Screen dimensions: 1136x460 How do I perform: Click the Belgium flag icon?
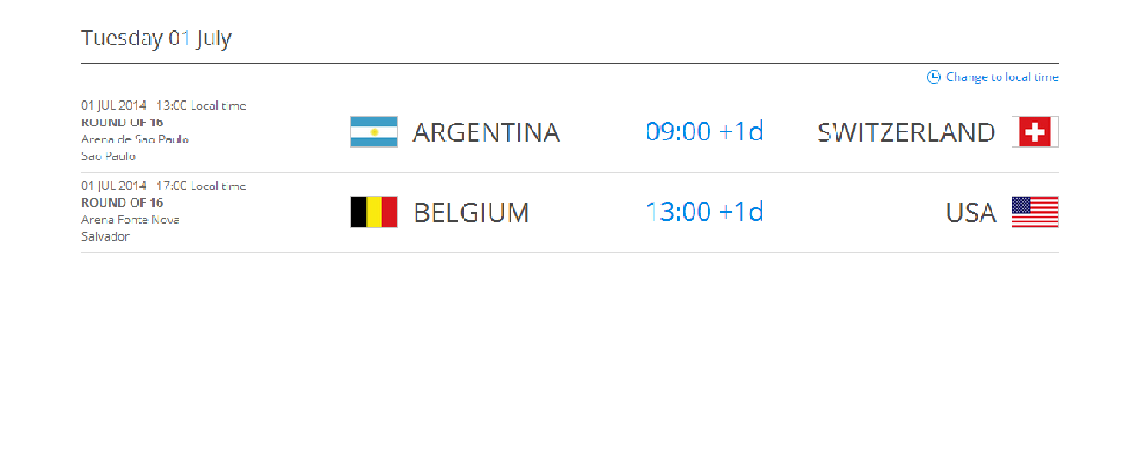point(374,212)
